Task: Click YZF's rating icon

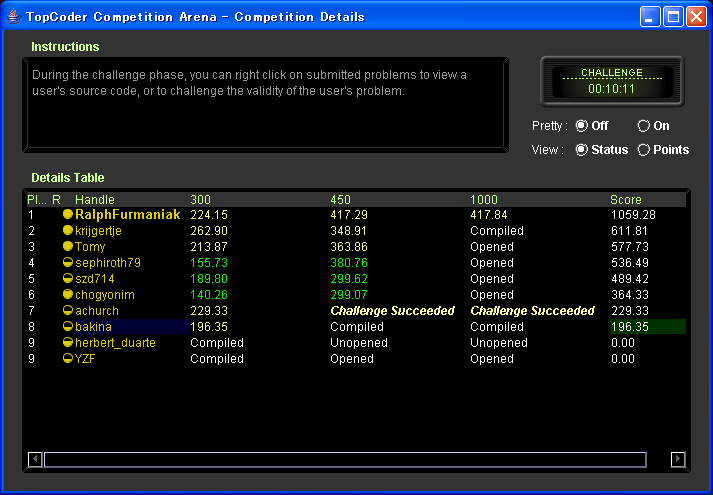Action: (68, 358)
